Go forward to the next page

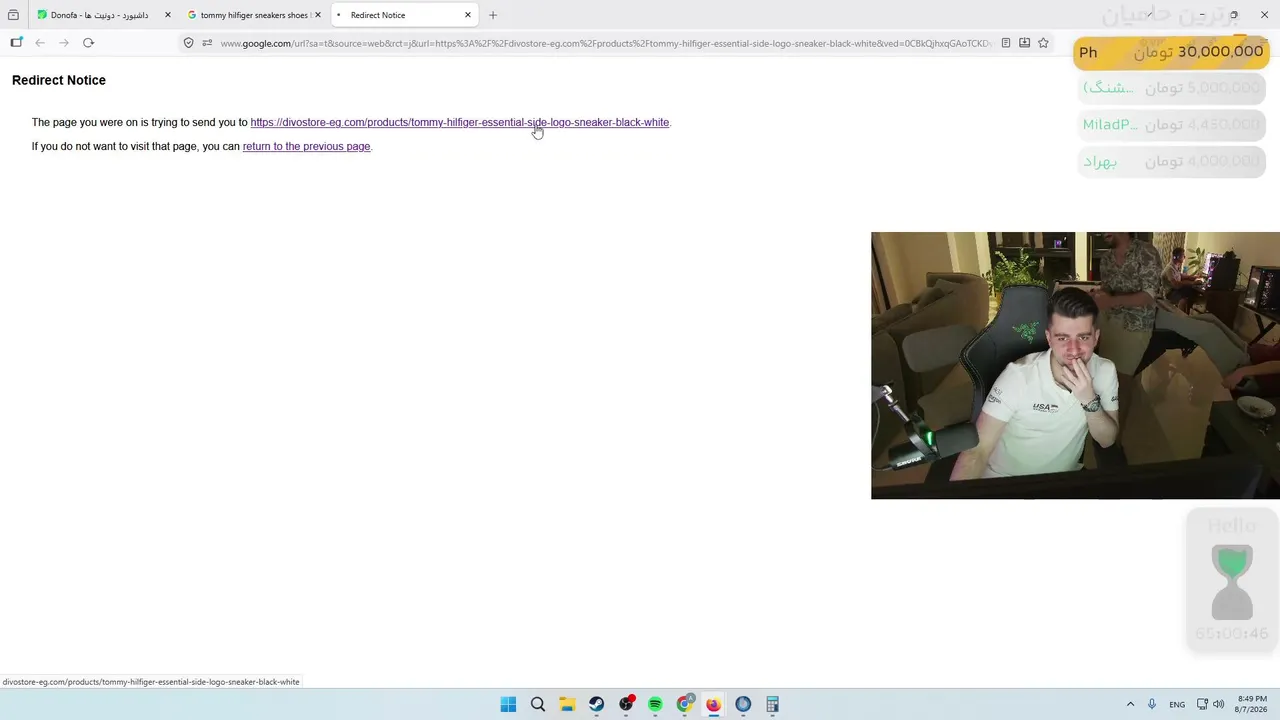tap(64, 43)
